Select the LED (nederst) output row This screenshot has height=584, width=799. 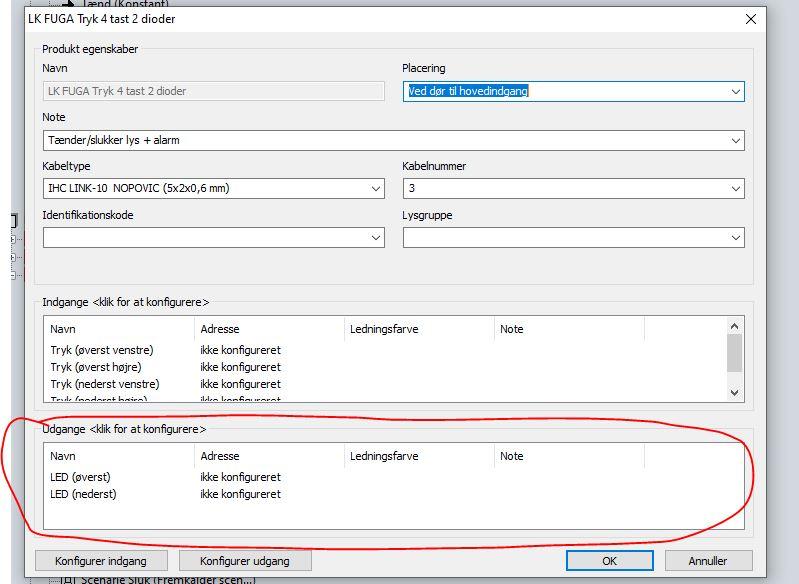(83, 494)
